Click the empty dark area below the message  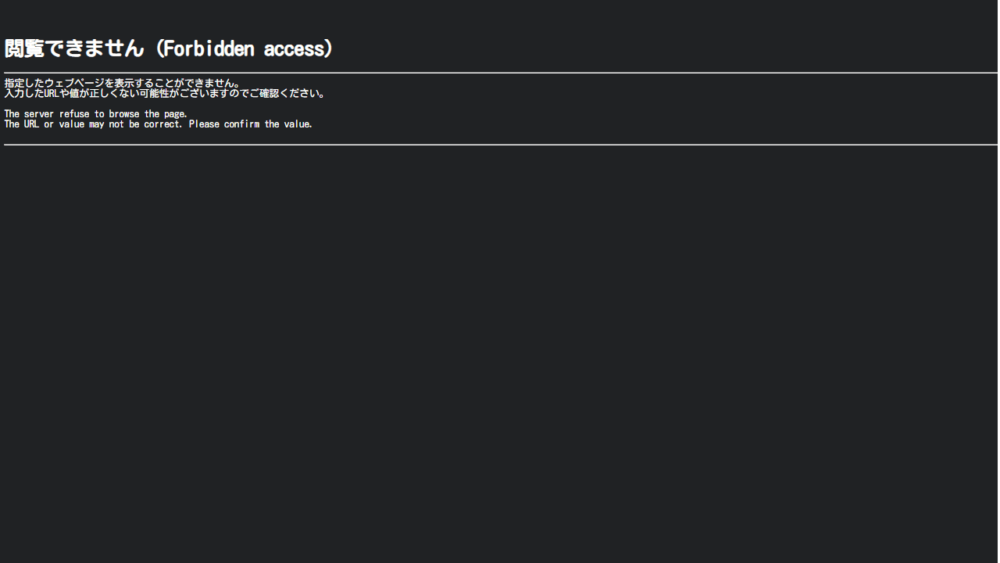500,350
